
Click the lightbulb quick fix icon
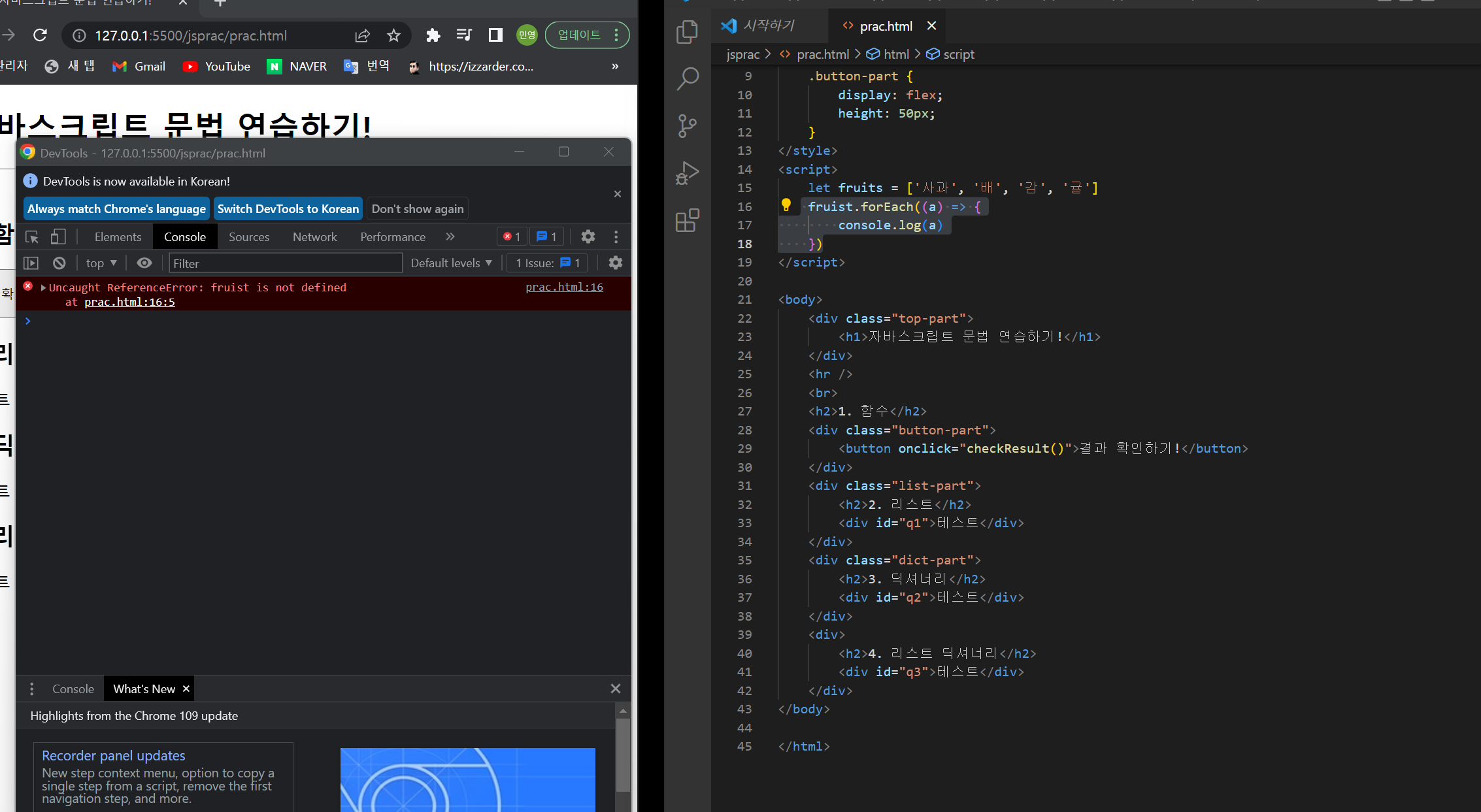pos(786,206)
